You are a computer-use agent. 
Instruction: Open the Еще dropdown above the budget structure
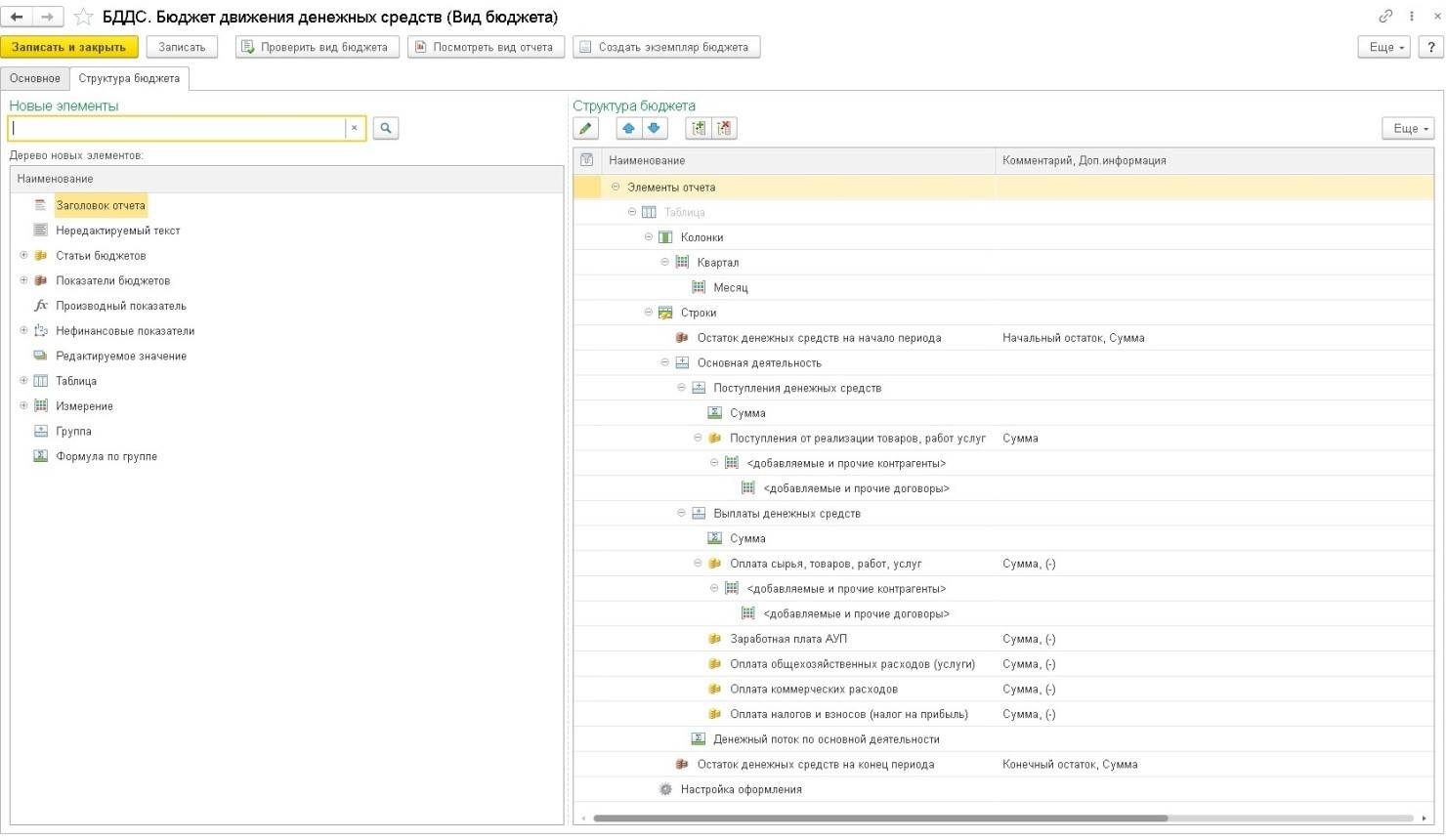(x=1408, y=128)
